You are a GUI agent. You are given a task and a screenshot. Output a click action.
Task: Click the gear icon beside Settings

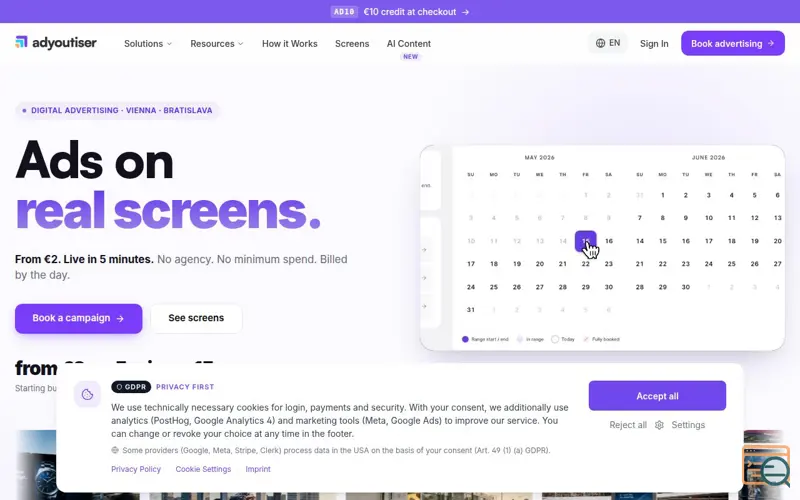(x=659, y=425)
